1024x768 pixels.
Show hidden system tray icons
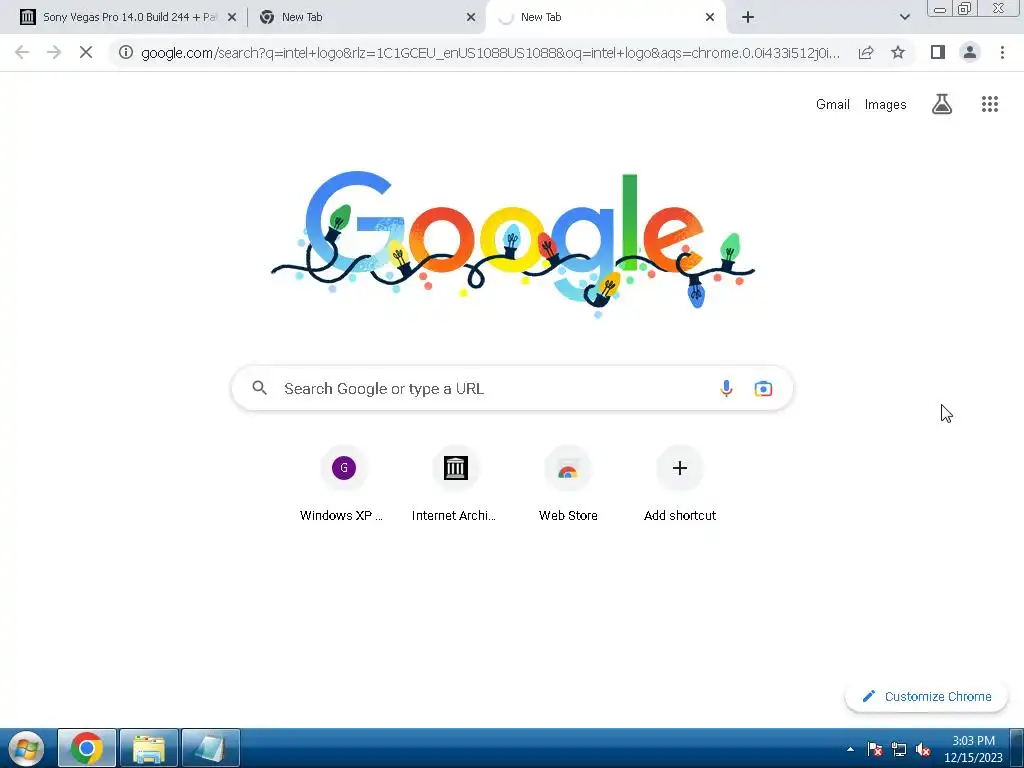850,749
